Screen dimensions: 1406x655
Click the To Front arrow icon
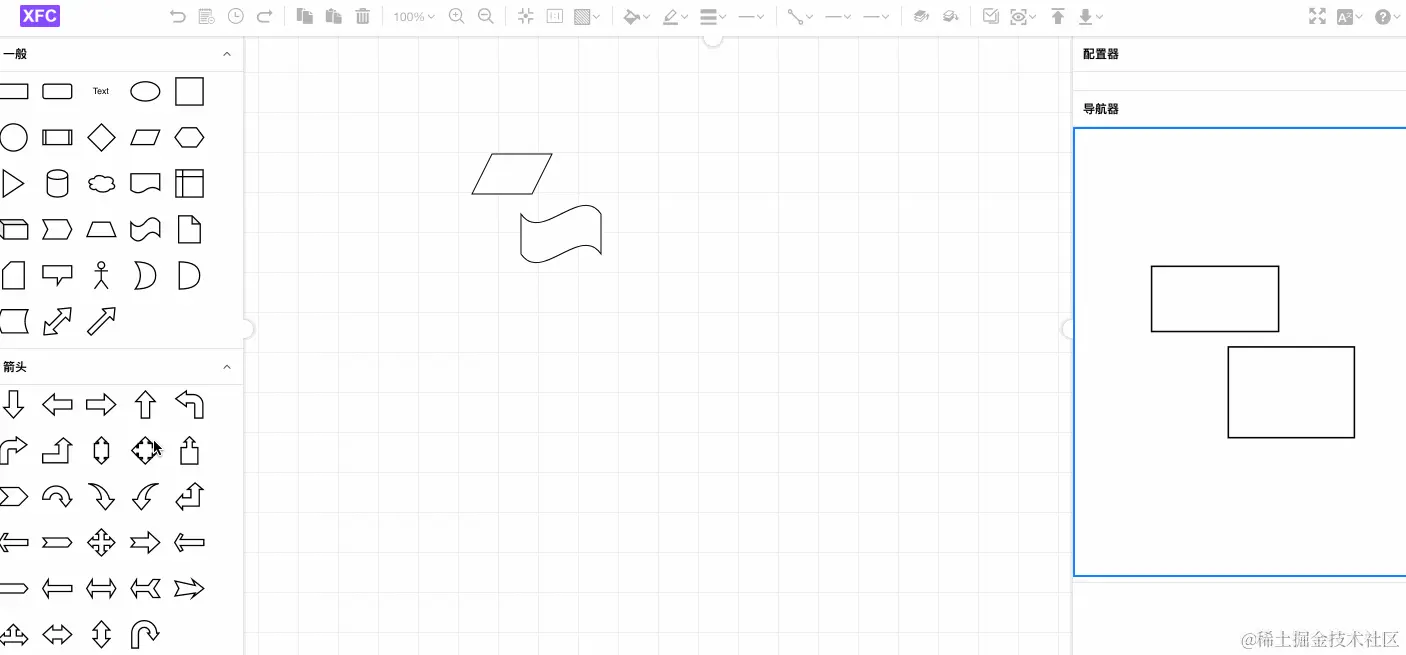pyautogui.click(x=1056, y=16)
